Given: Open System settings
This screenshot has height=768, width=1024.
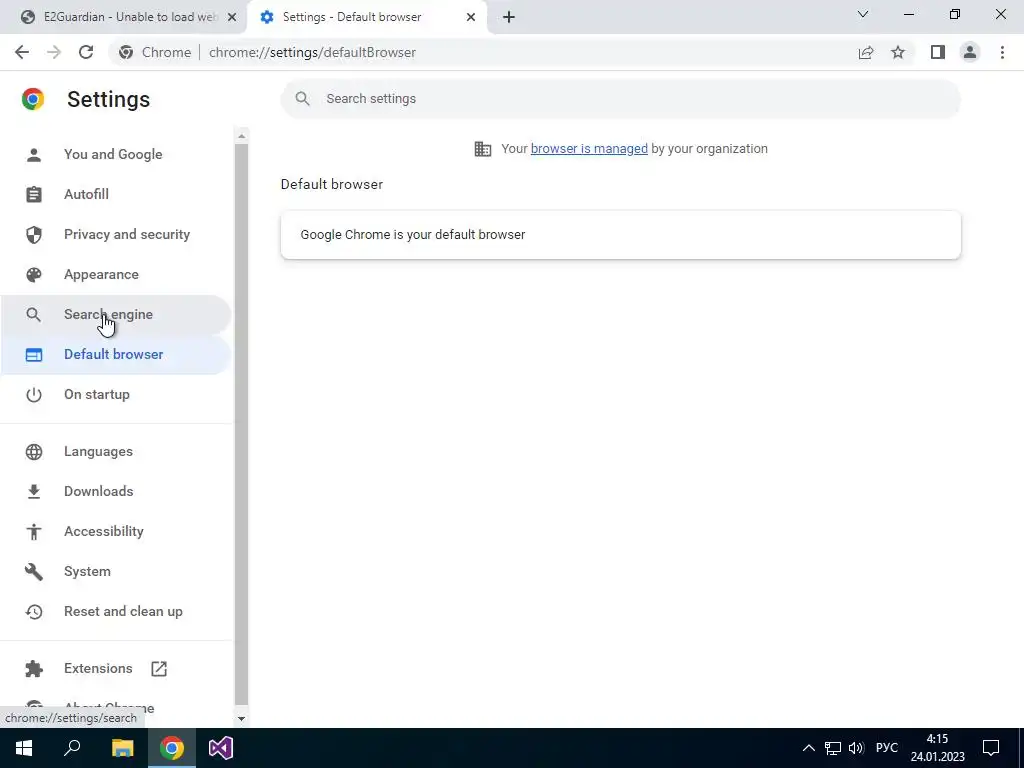Looking at the screenshot, I should pos(116,571).
